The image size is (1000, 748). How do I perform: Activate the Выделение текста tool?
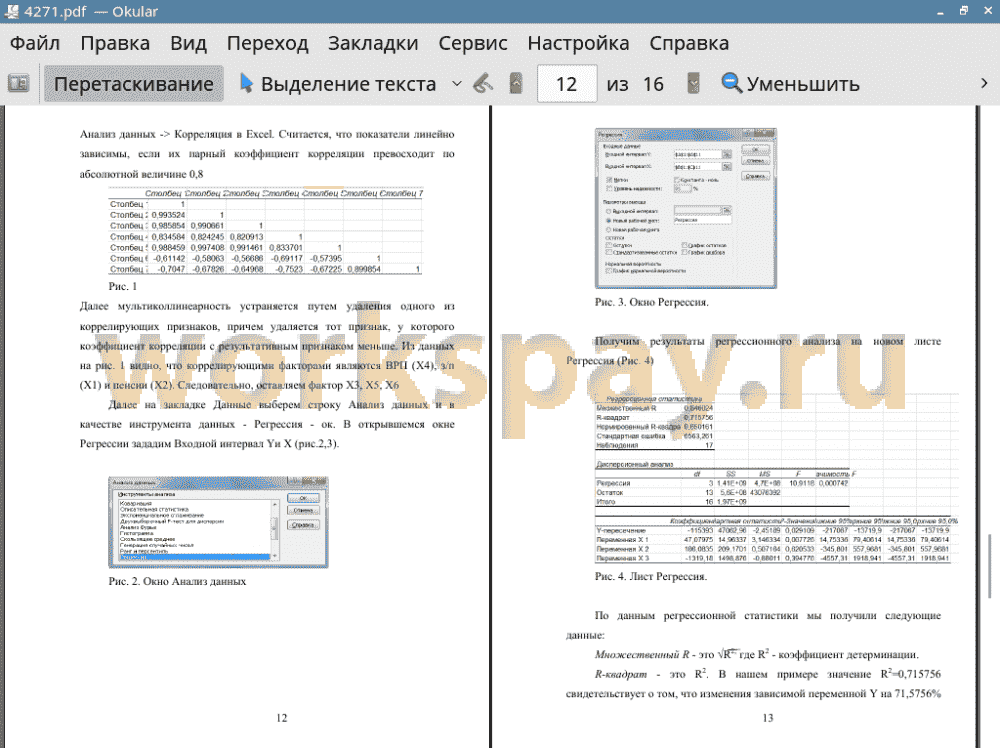coord(339,84)
